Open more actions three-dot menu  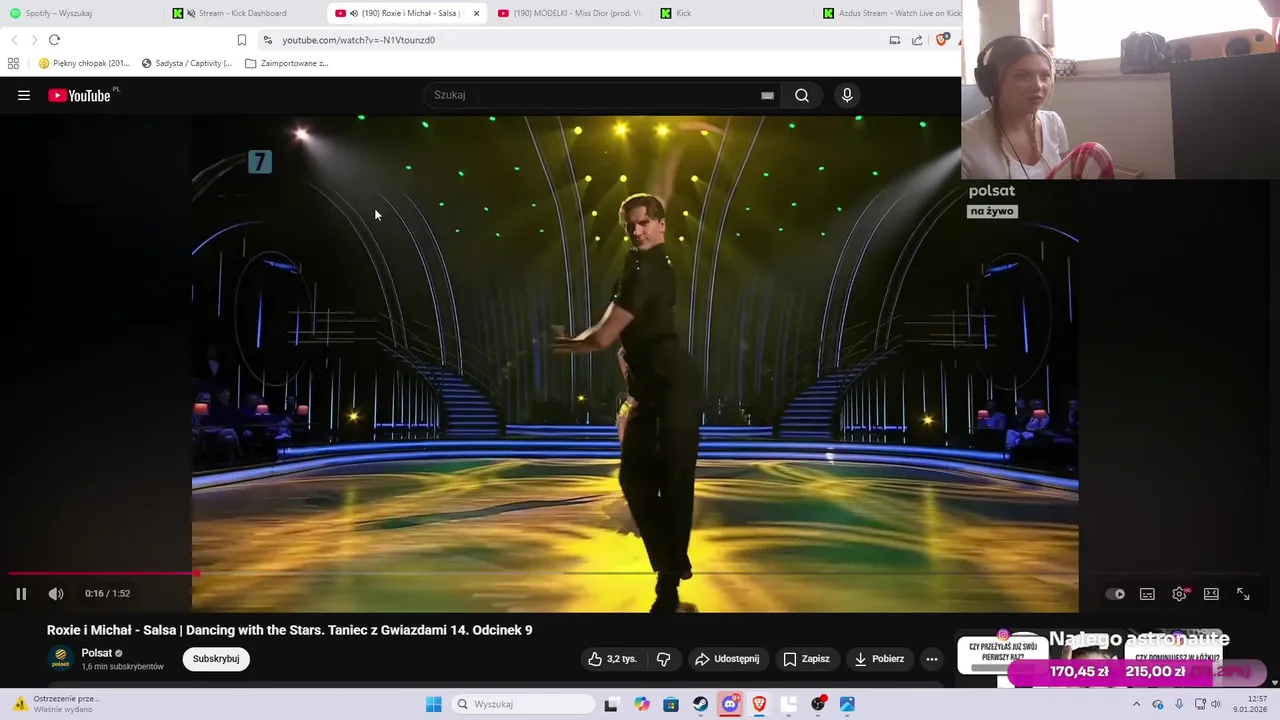click(x=932, y=659)
